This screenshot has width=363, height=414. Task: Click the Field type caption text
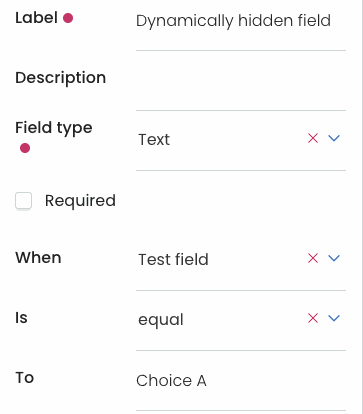54,128
